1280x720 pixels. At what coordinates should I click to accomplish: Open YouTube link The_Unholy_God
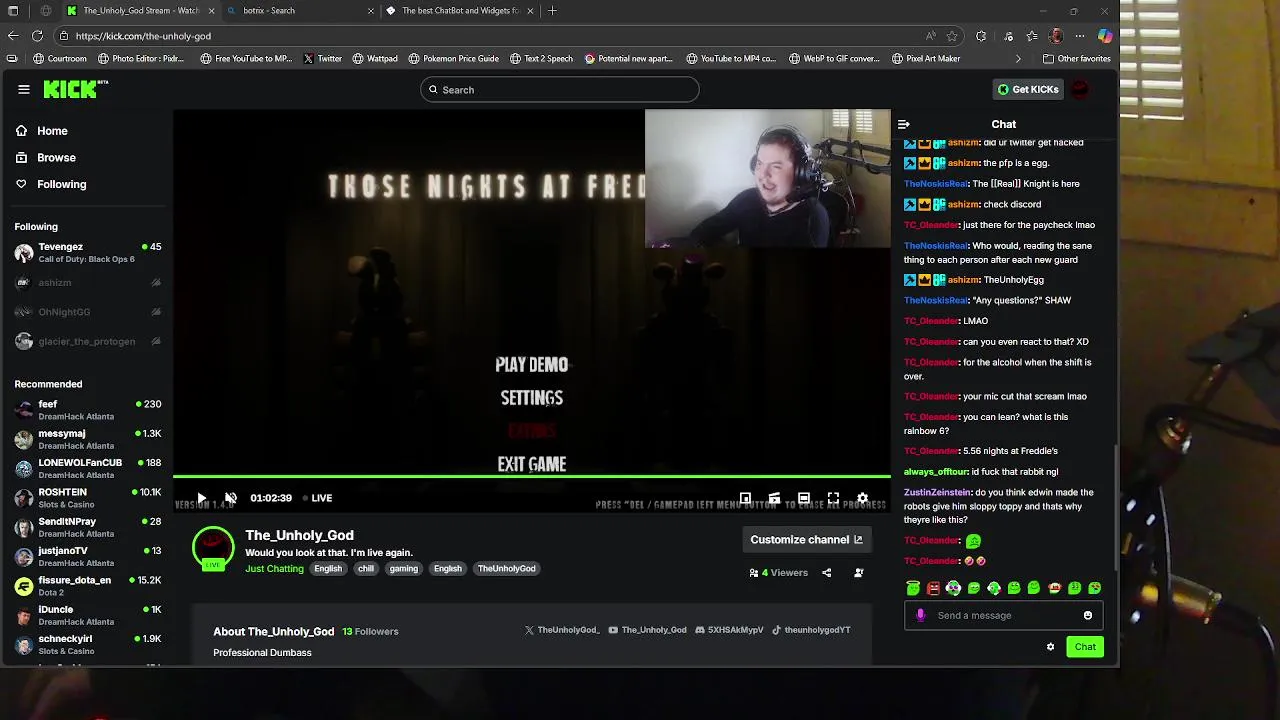click(x=647, y=630)
